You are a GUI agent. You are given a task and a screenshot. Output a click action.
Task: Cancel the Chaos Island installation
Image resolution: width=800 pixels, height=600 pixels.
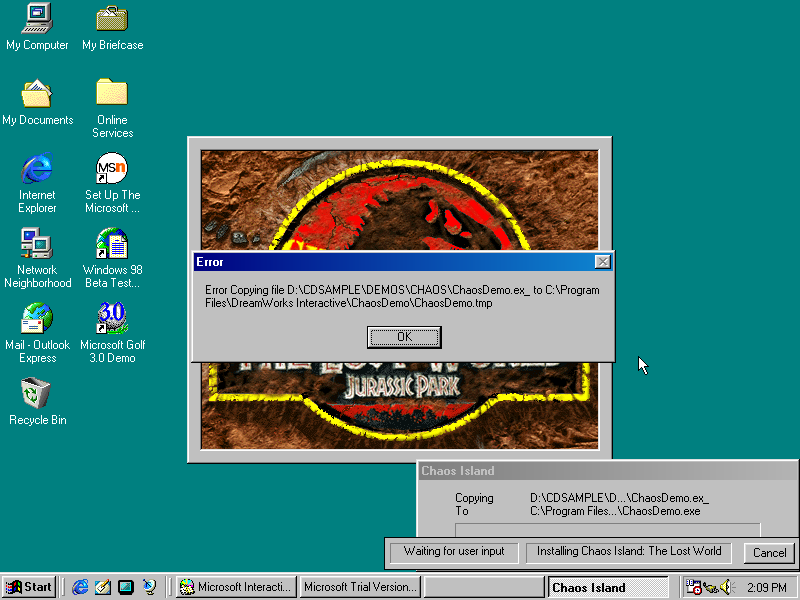coord(769,553)
